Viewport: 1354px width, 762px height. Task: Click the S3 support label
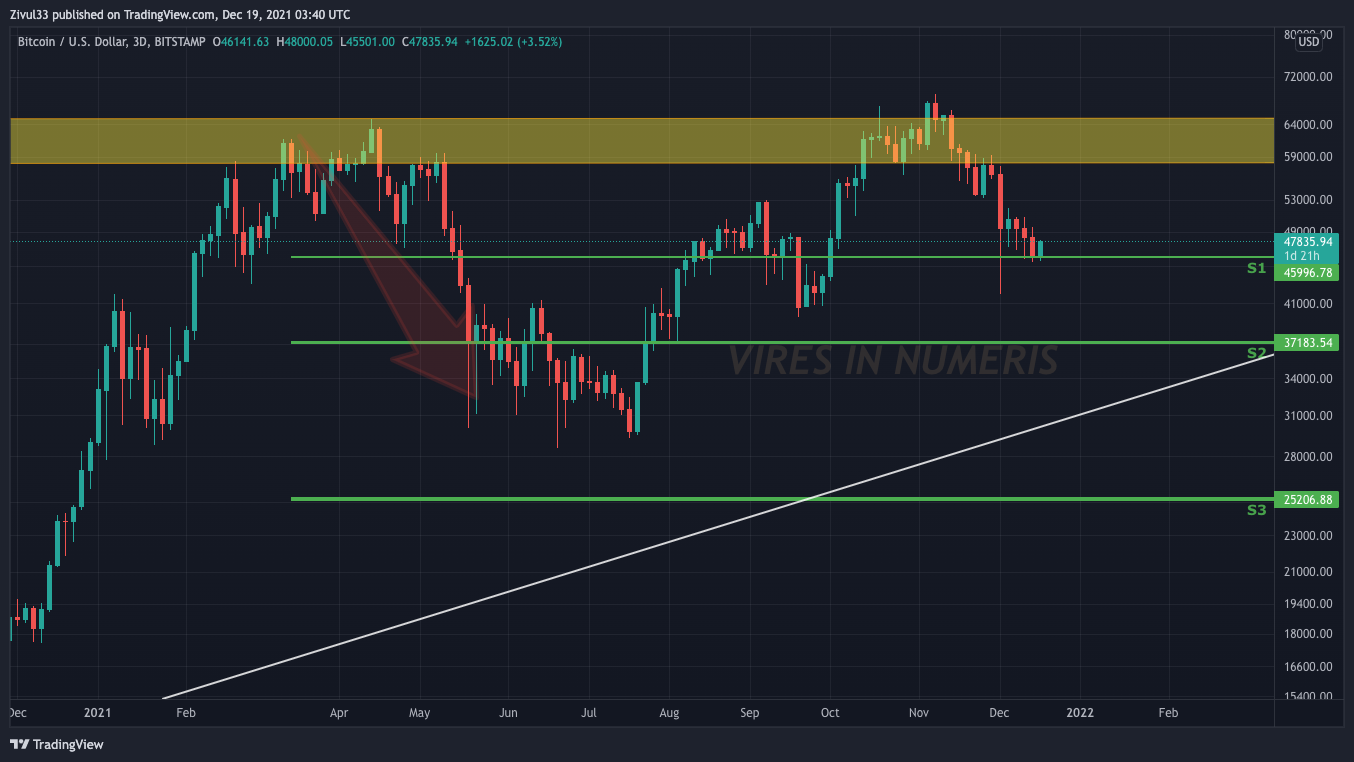(x=1256, y=510)
